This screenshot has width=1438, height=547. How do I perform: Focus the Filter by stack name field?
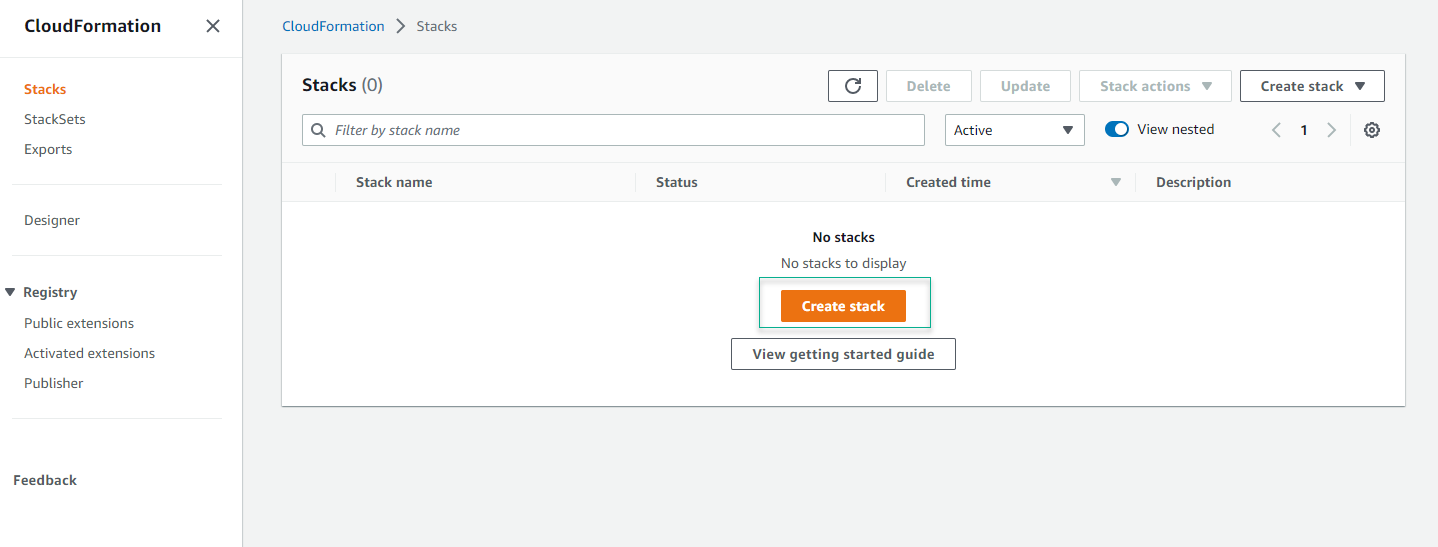tap(613, 130)
